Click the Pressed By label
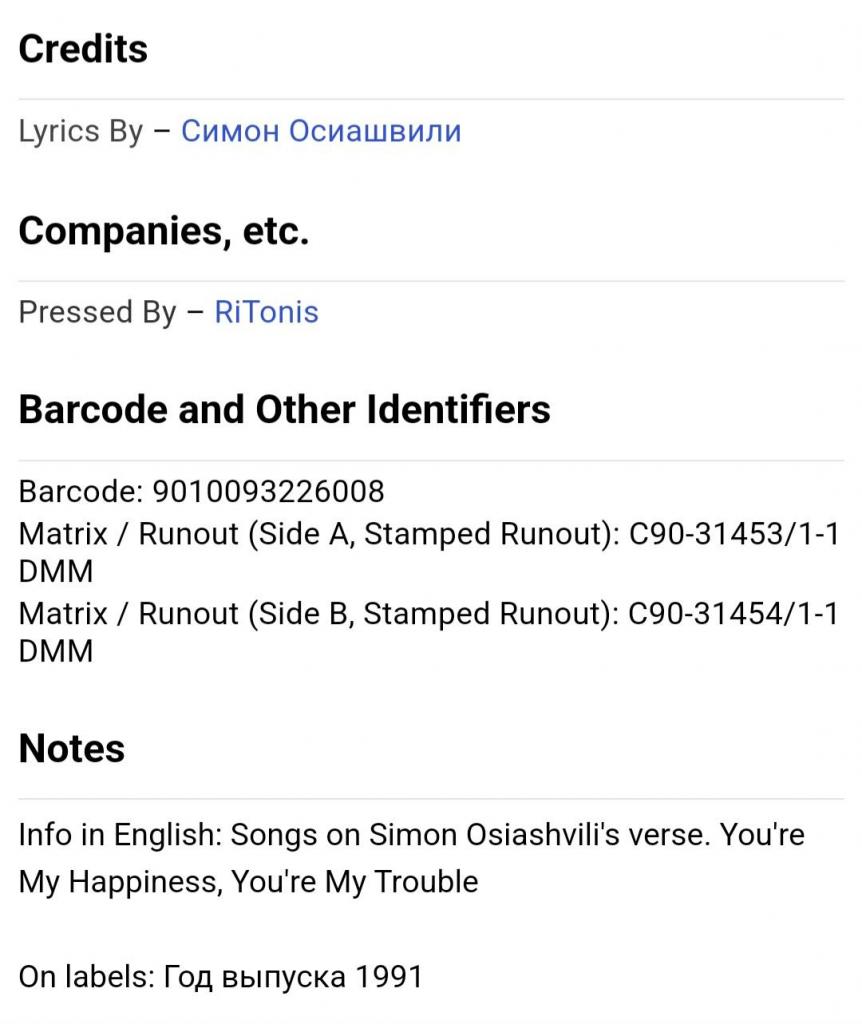The height and width of the screenshot is (1024, 862). (97, 312)
